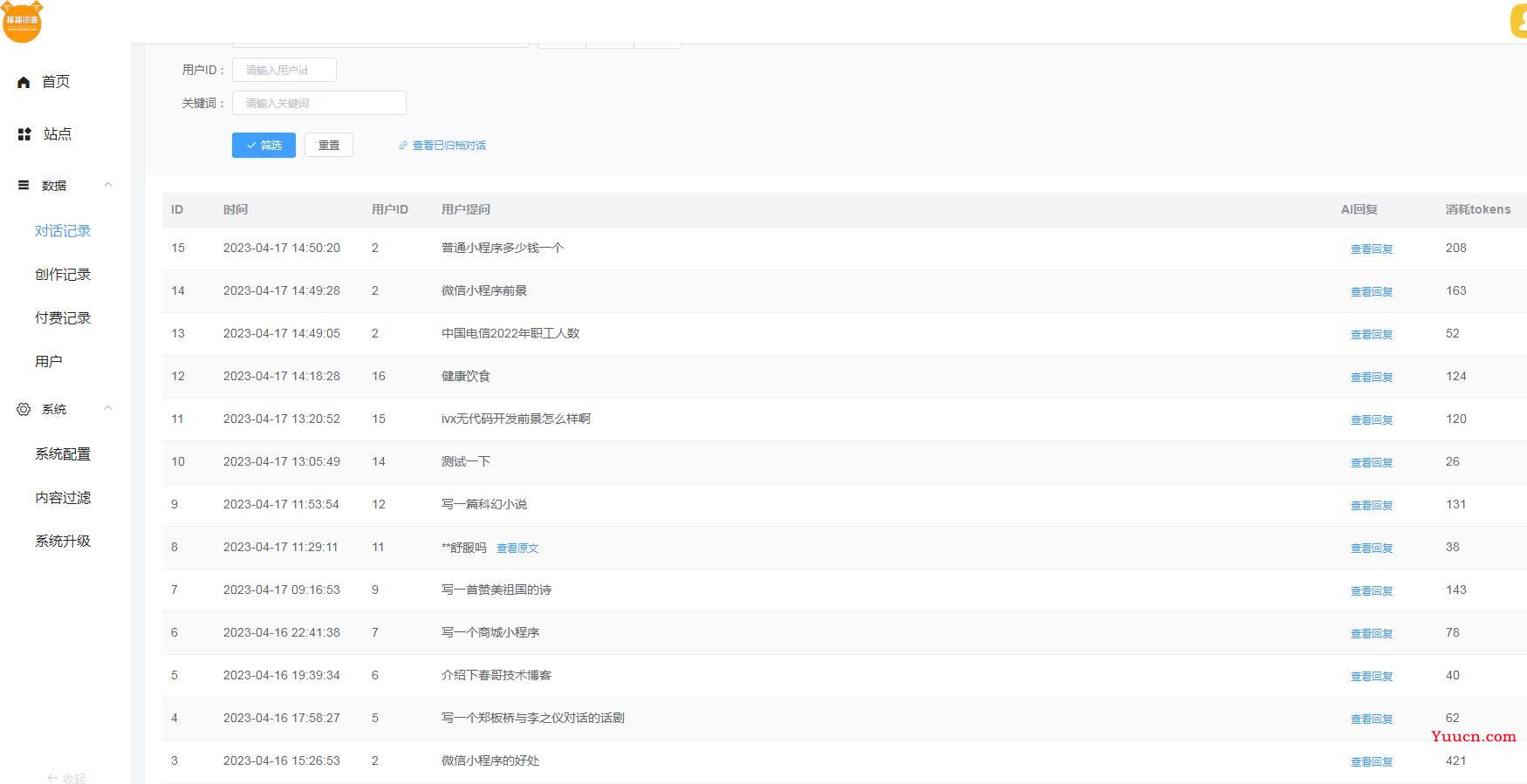
Task: Open the user avatar at top right
Action: (1518, 22)
